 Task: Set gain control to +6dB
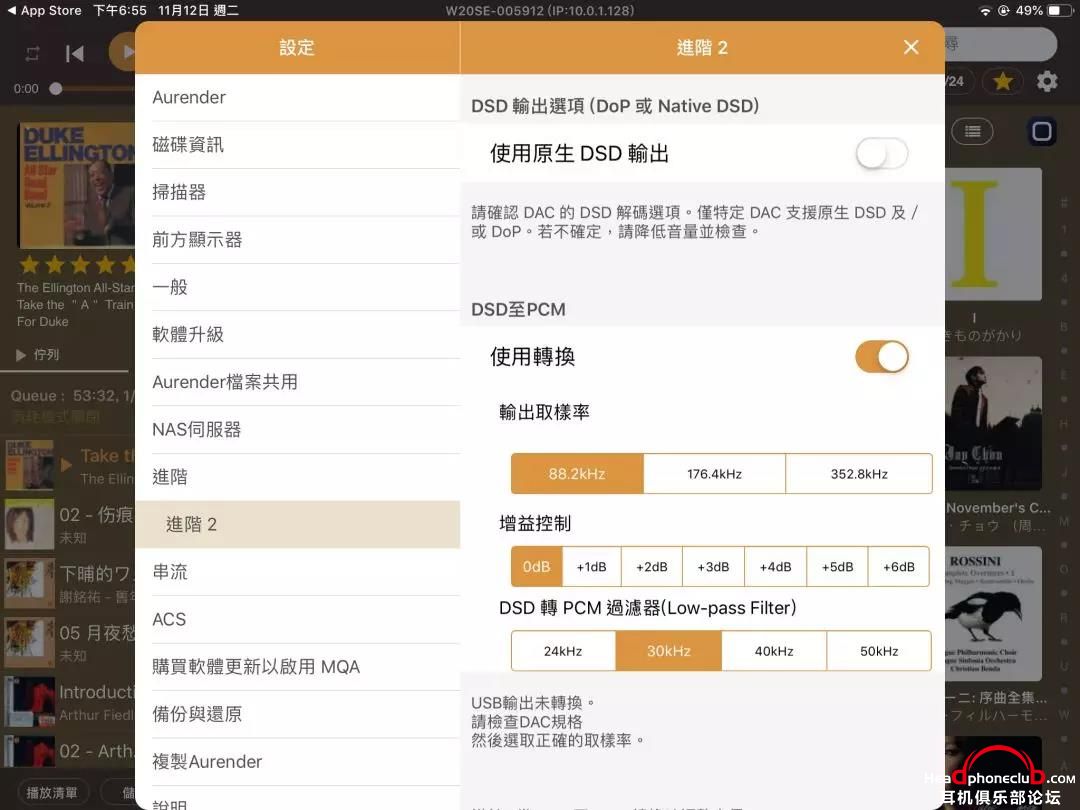tap(899, 567)
